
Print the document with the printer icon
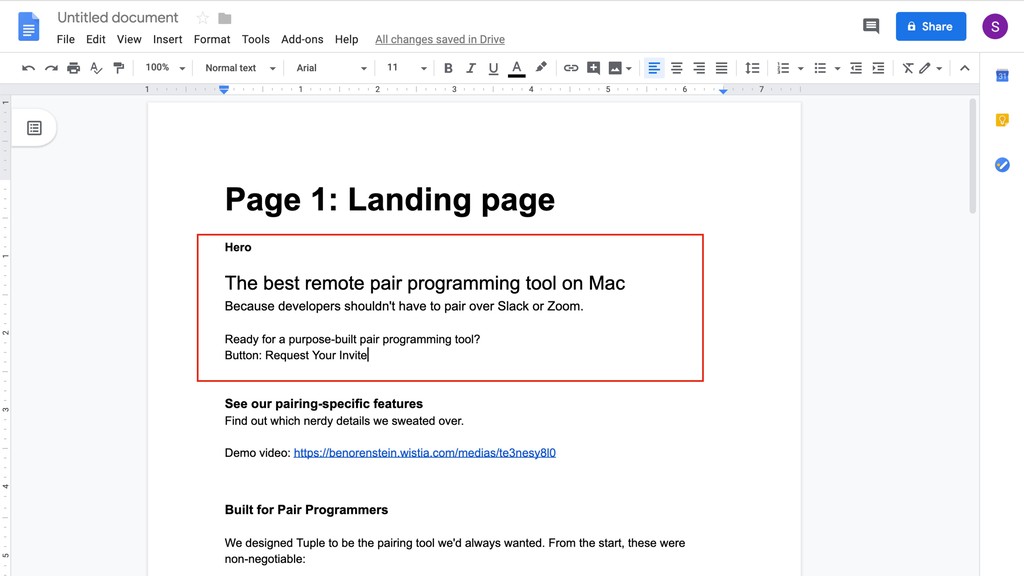(73, 68)
